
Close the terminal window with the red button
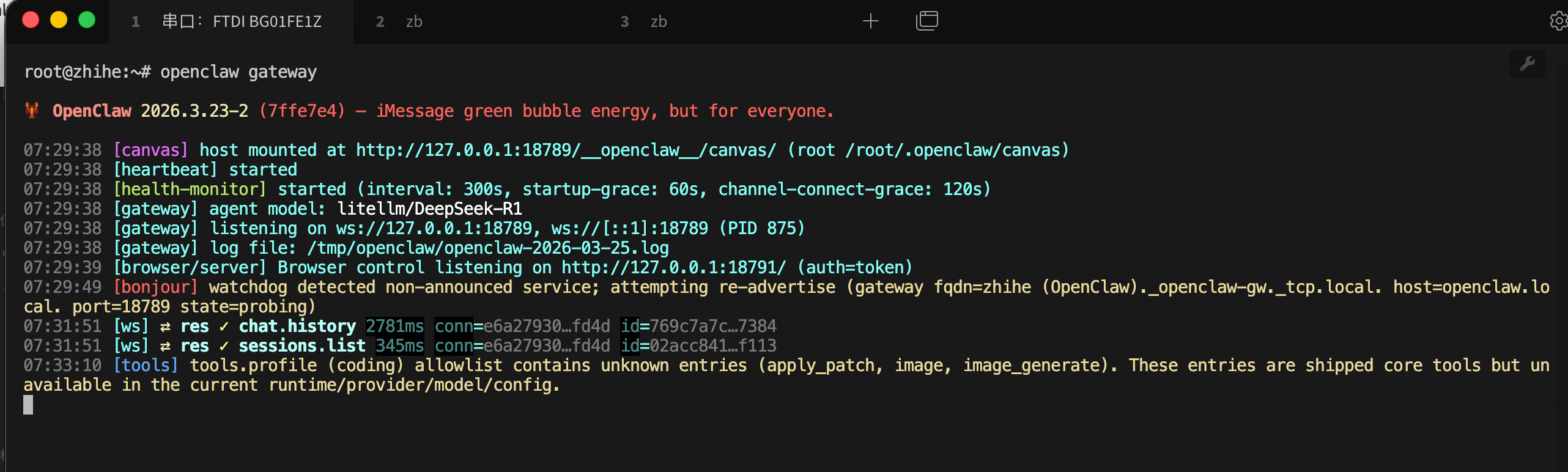click(x=31, y=20)
